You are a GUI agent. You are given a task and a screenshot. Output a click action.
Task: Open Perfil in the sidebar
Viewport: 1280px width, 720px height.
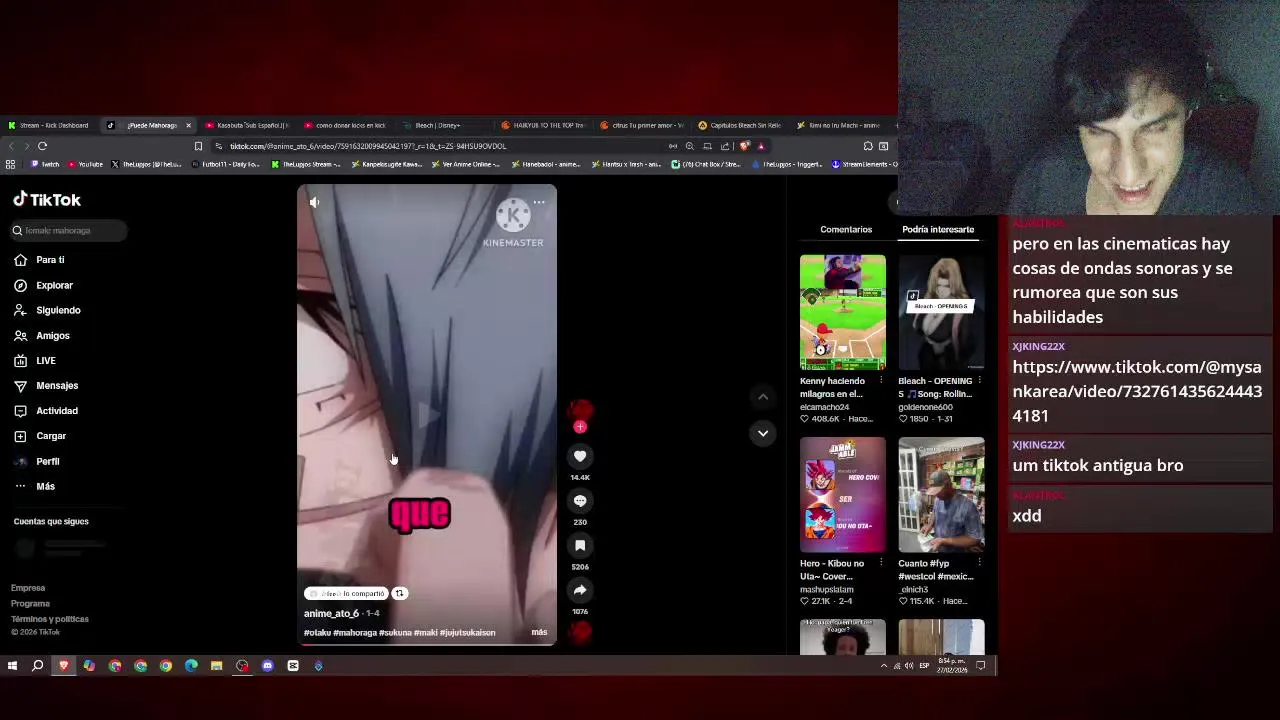pyautogui.click(x=47, y=462)
